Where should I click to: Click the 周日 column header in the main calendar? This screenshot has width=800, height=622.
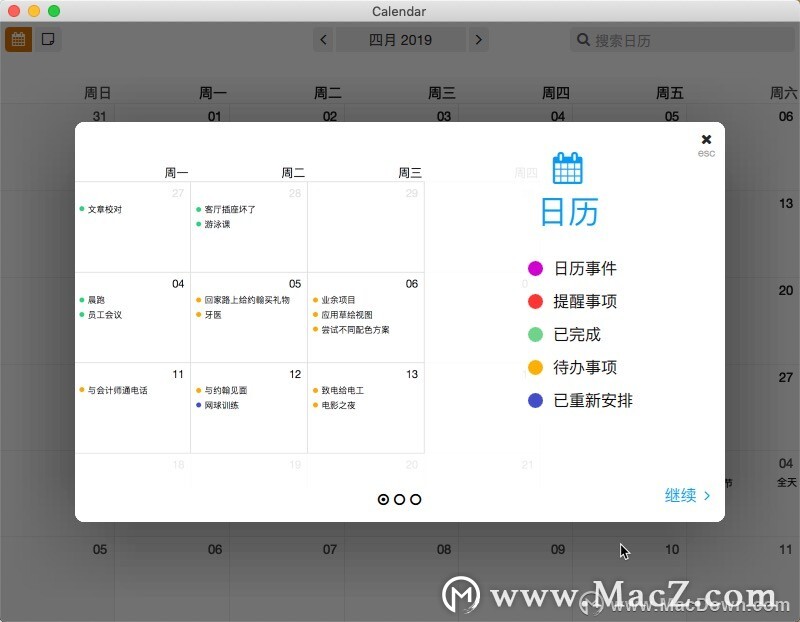(x=97, y=93)
